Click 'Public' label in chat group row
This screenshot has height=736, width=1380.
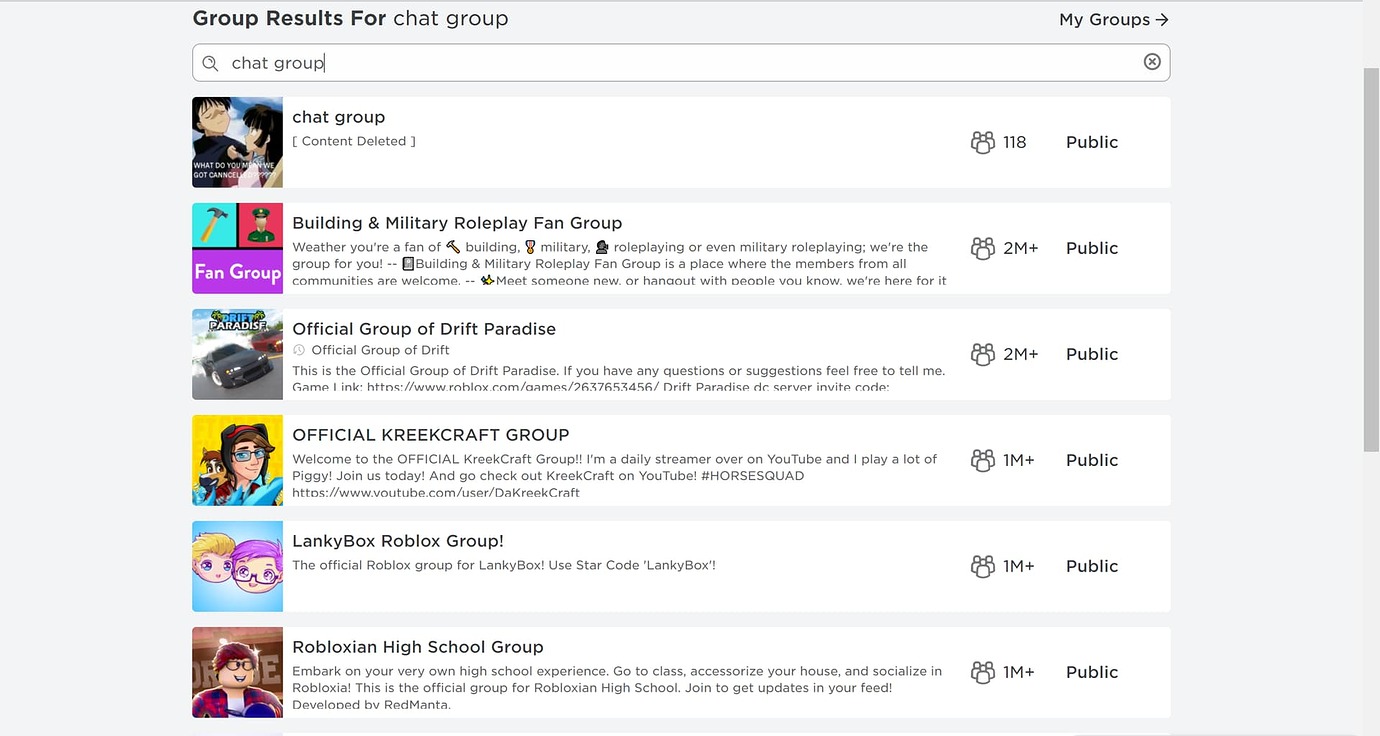click(1092, 142)
